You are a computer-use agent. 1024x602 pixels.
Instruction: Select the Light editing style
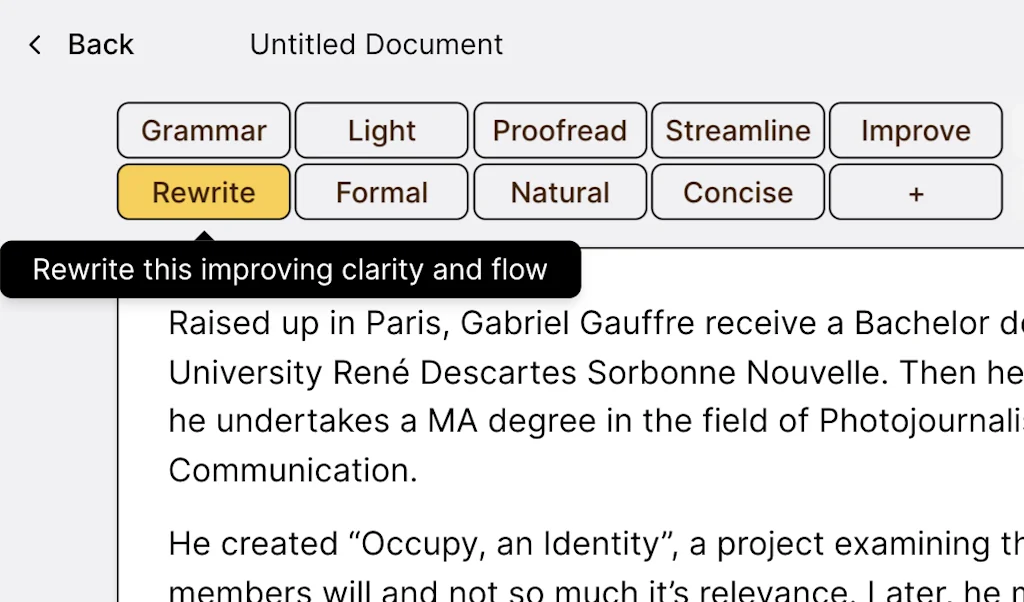[381, 130]
